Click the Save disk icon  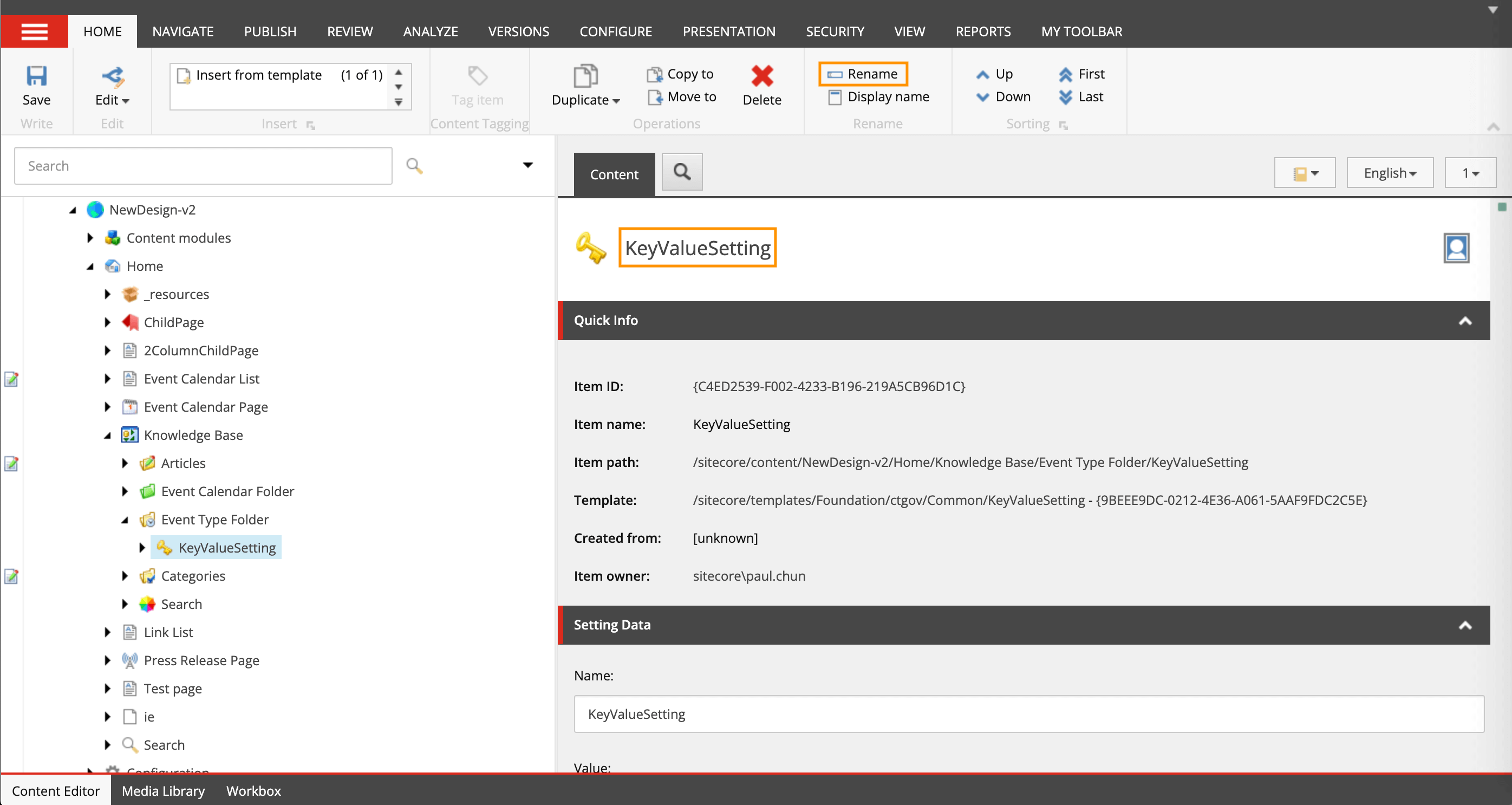[x=36, y=77]
